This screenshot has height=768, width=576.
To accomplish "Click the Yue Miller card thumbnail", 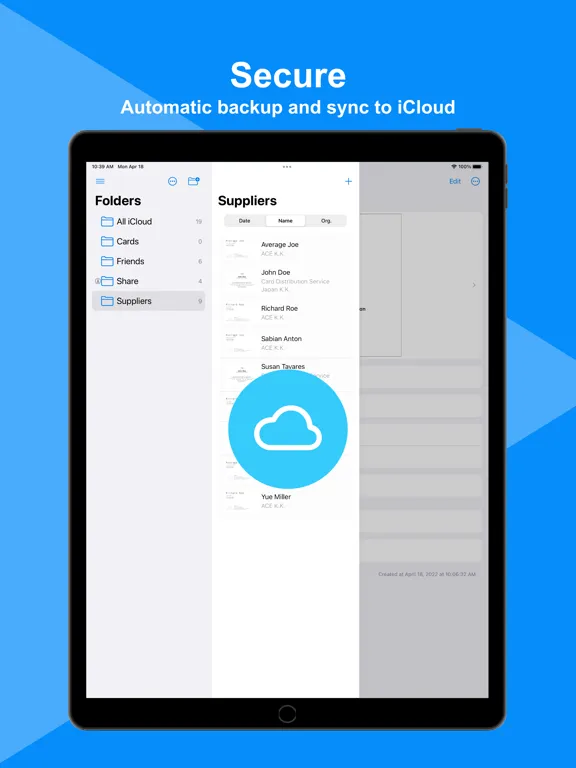I will pyautogui.click(x=238, y=501).
